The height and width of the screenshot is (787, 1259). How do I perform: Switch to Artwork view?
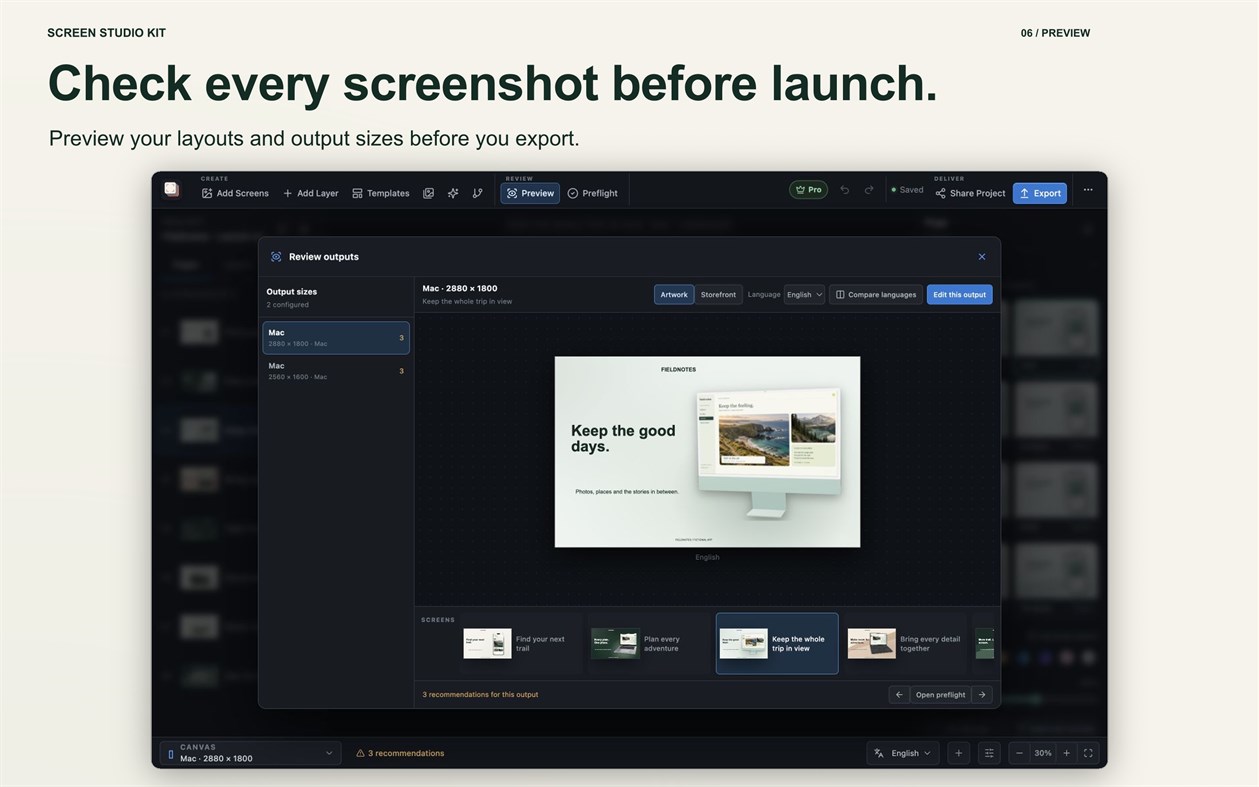point(674,294)
